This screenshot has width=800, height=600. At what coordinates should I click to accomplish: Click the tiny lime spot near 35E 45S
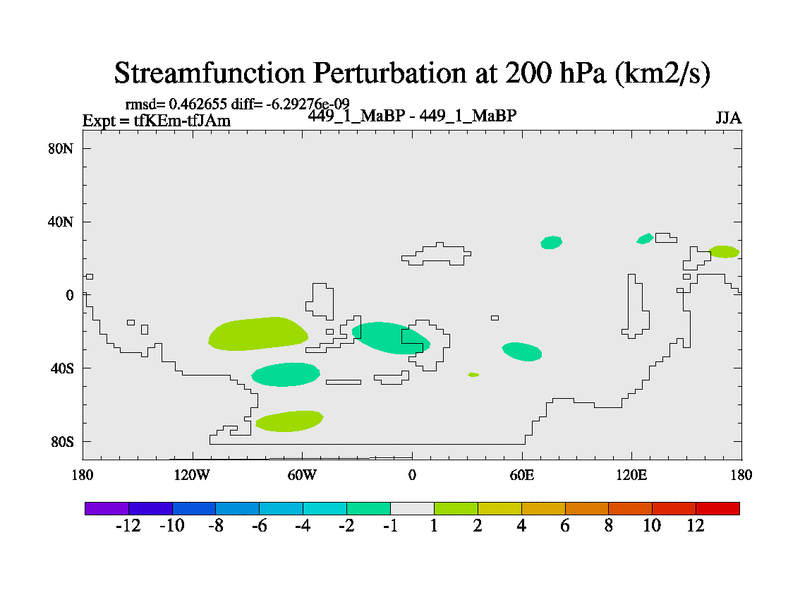click(473, 375)
